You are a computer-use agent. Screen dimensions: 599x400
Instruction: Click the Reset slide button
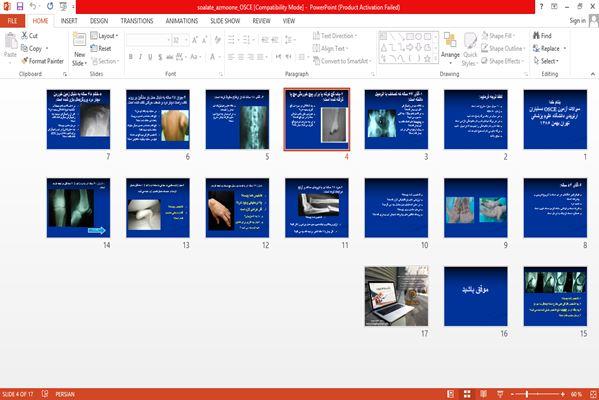pyautogui.click(x=101, y=49)
